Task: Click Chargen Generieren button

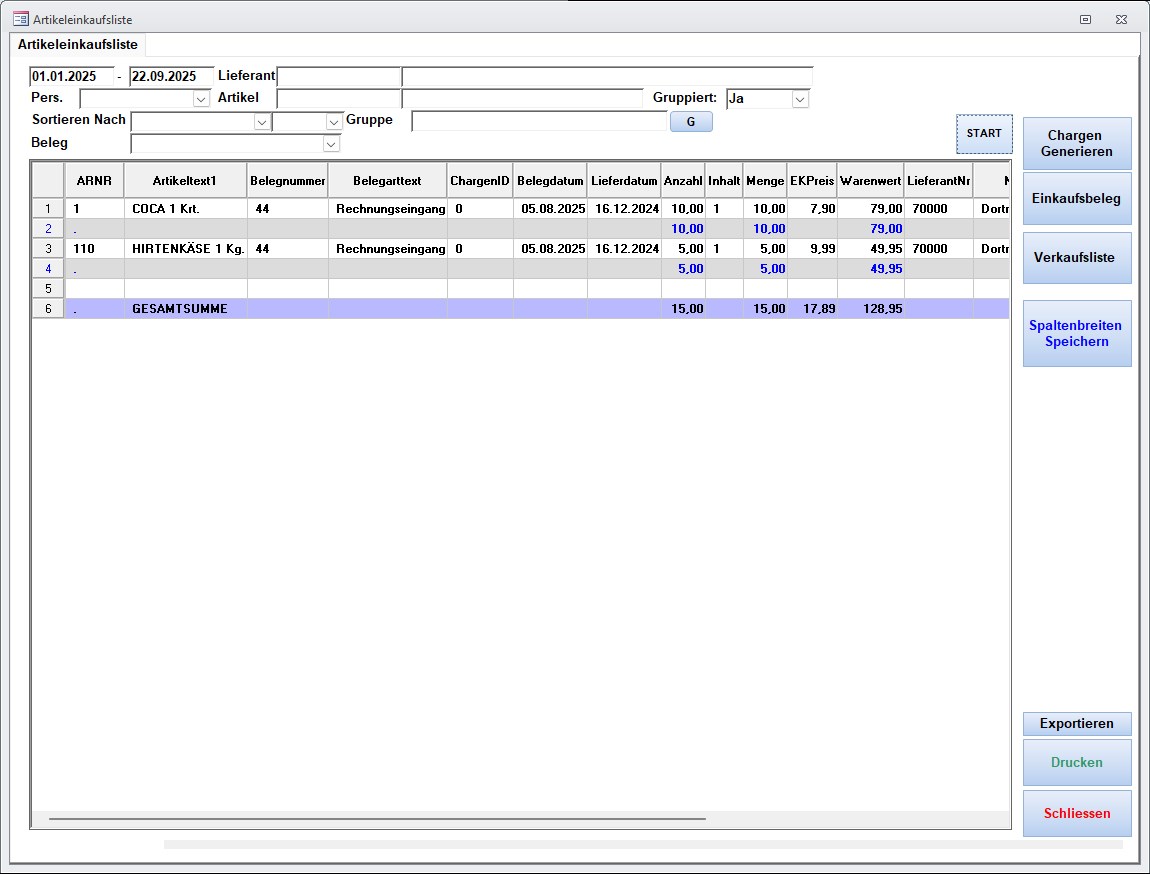Action: click(x=1077, y=143)
